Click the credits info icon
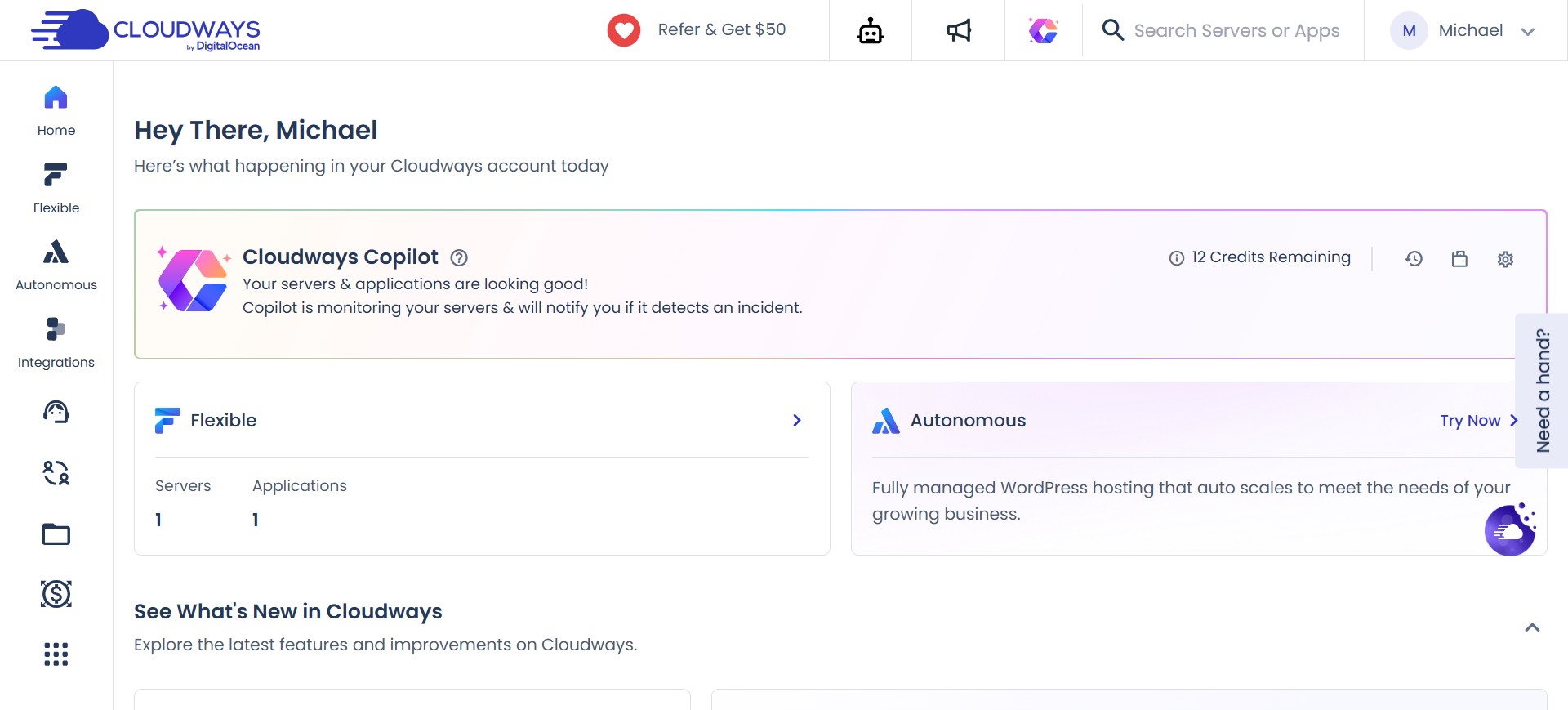 tap(1176, 258)
